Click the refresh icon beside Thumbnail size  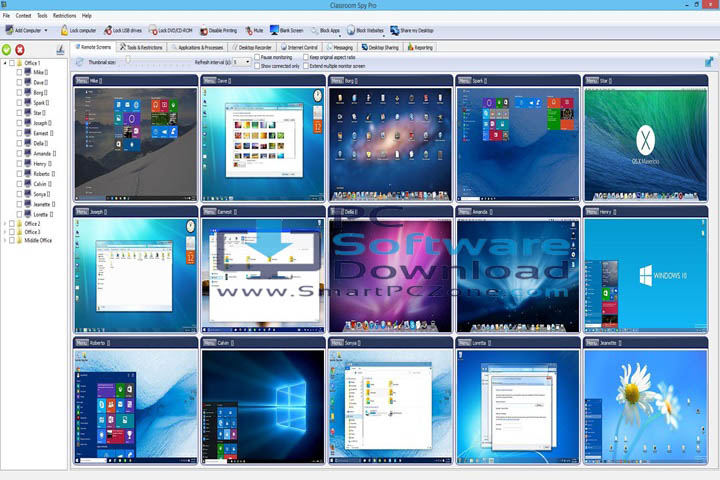coord(80,62)
